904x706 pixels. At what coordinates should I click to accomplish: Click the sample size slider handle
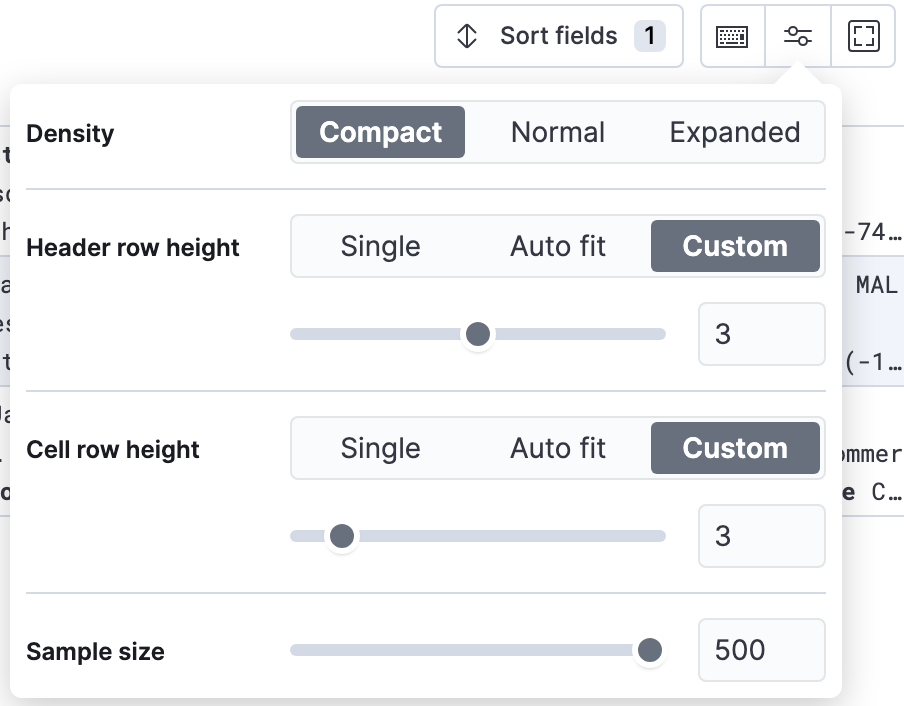pos(651,650)
